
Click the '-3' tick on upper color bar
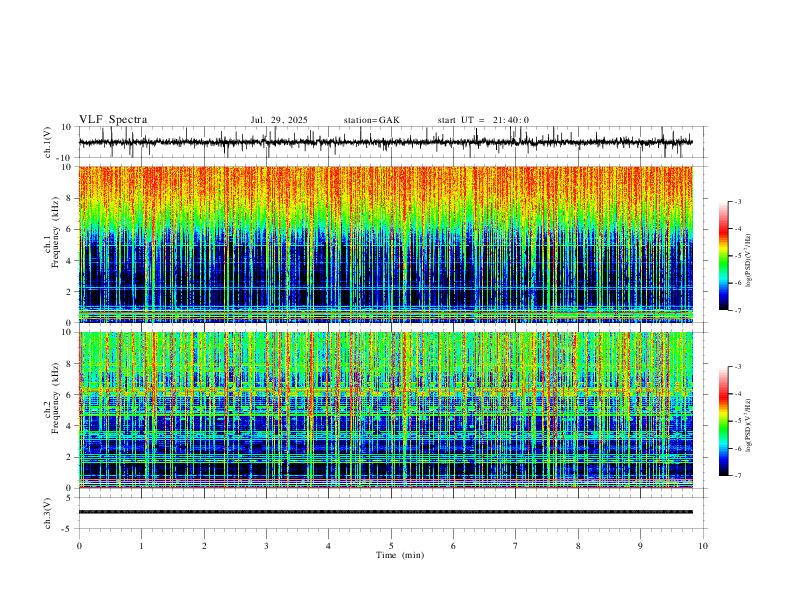[x=738, y=201]
